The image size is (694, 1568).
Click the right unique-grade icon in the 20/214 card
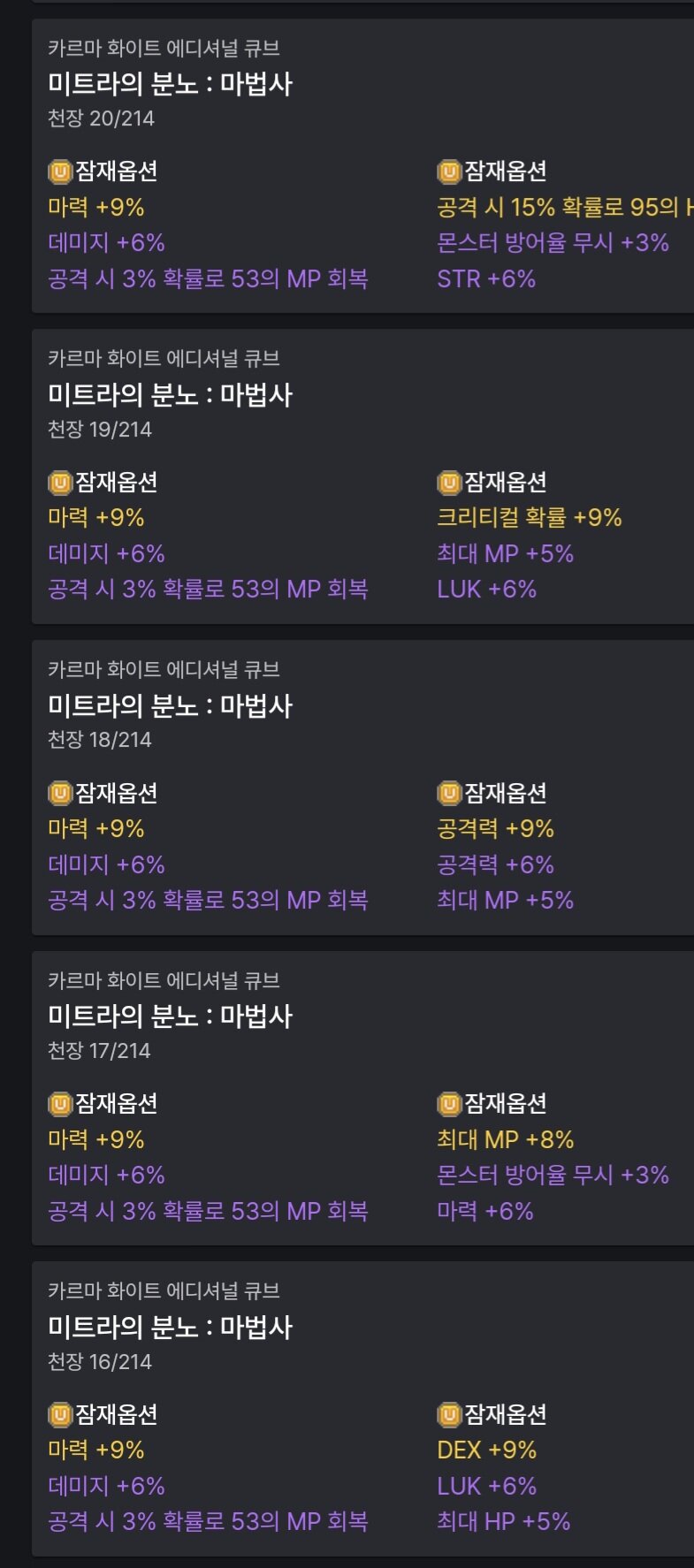coord(449,171)
